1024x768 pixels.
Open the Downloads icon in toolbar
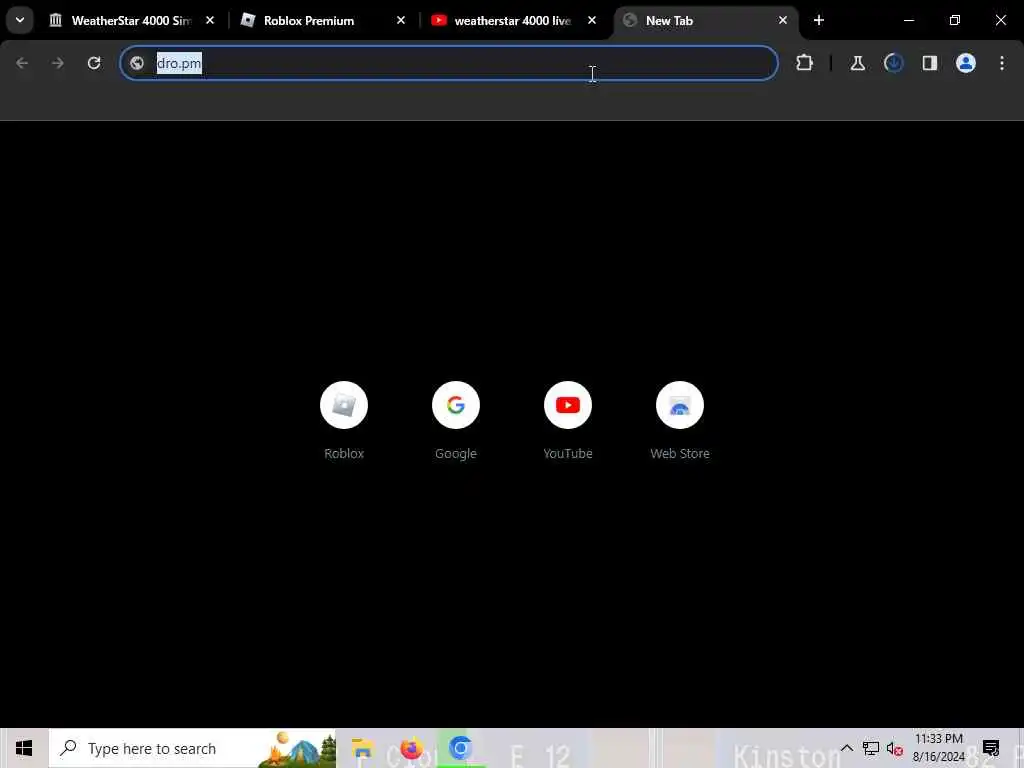click(893, 63)
